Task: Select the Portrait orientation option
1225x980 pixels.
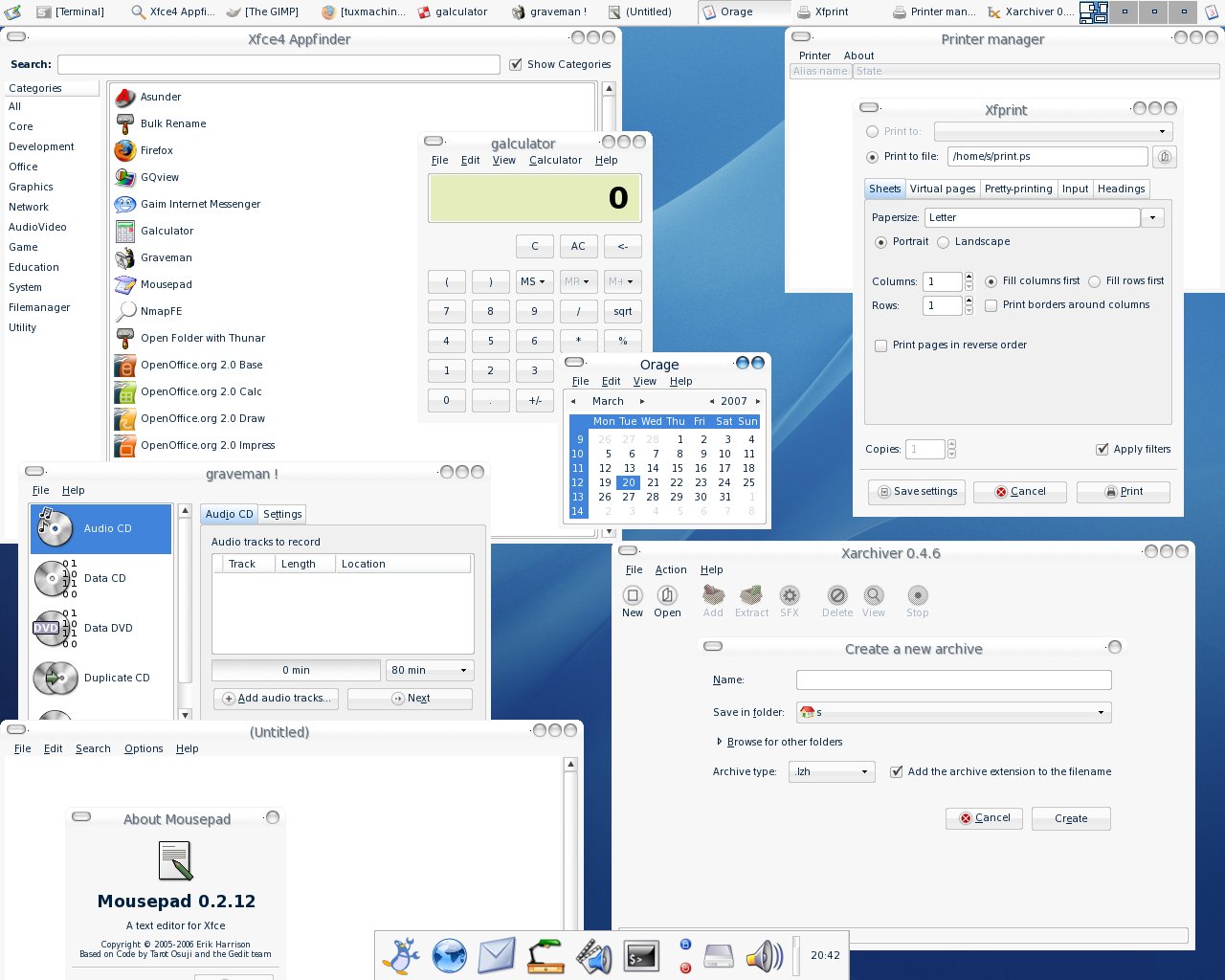Action: (880, 242)
